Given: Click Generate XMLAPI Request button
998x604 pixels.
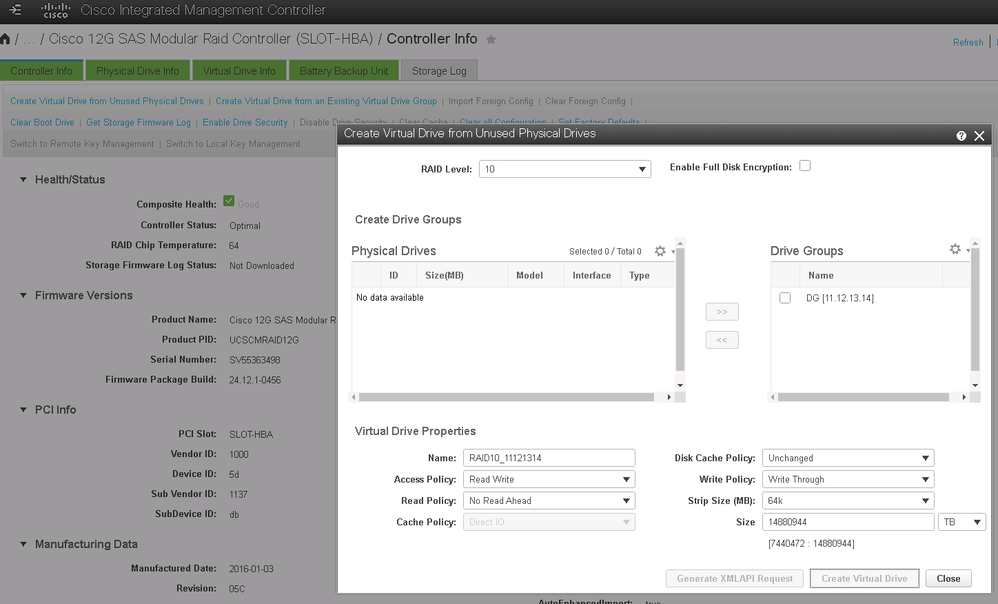Looking at the screenshot, I should click(734, 579).
